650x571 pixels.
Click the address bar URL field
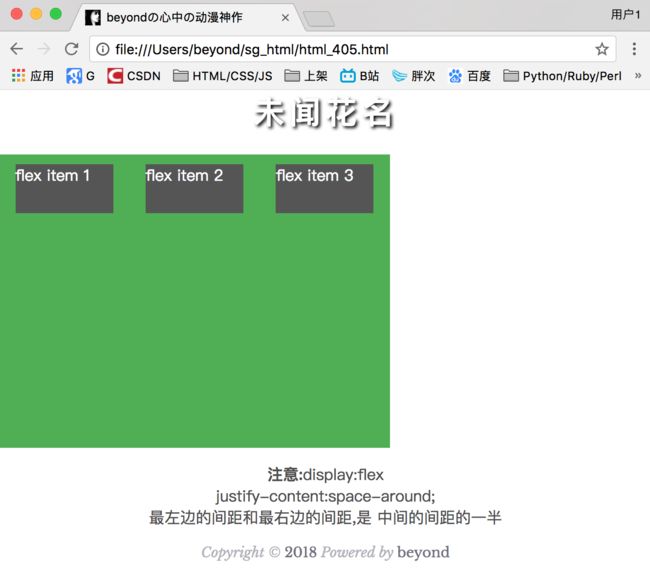(x=352, y=49)
